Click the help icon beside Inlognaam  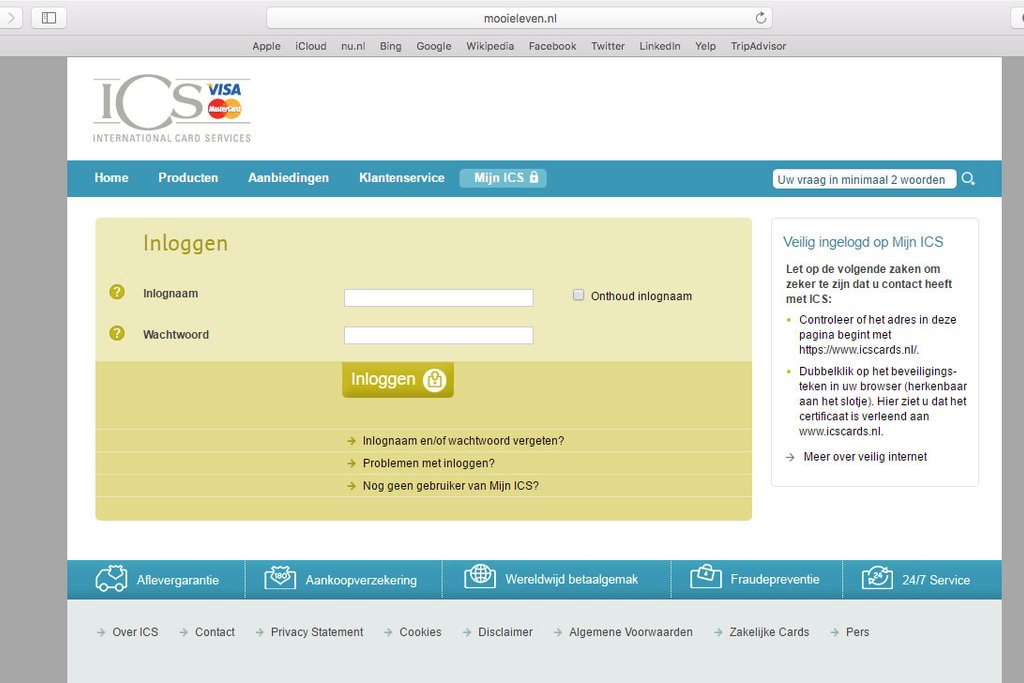point(117,292)
